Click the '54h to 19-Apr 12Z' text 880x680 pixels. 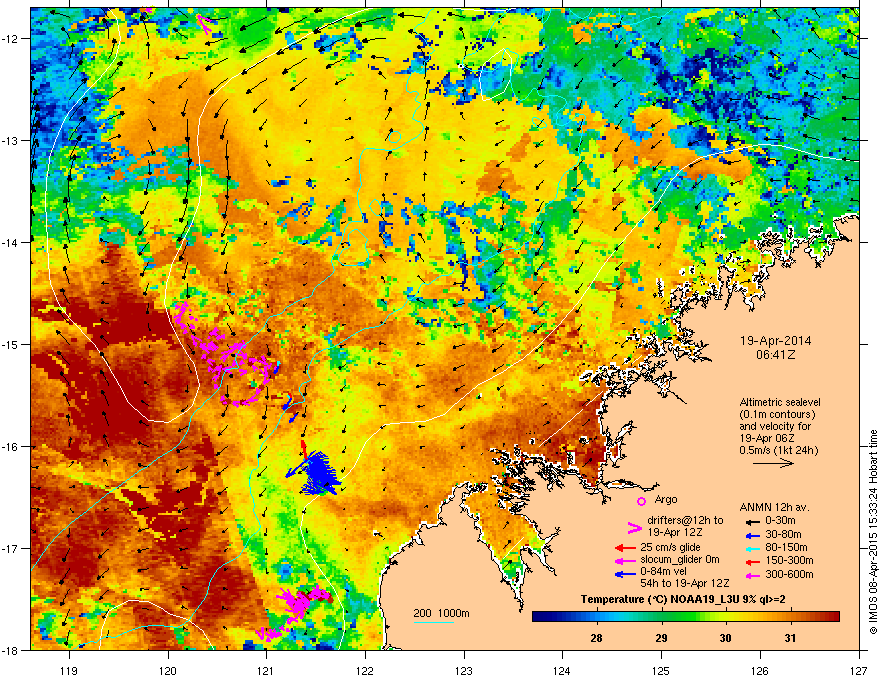[685, 583]
